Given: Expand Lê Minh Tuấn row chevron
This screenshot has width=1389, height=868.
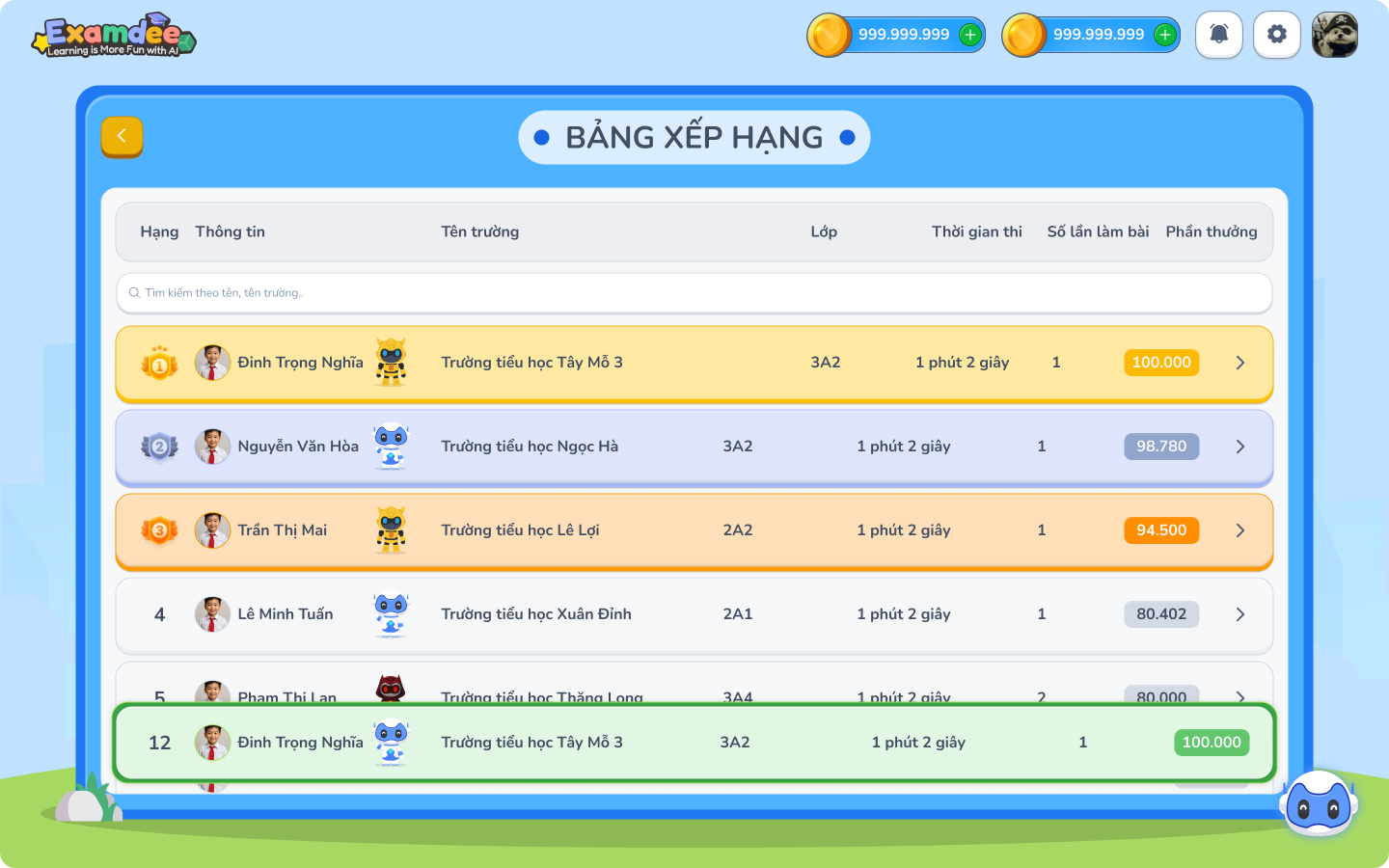Looking at the screenshot, I should click(1240, 614).
